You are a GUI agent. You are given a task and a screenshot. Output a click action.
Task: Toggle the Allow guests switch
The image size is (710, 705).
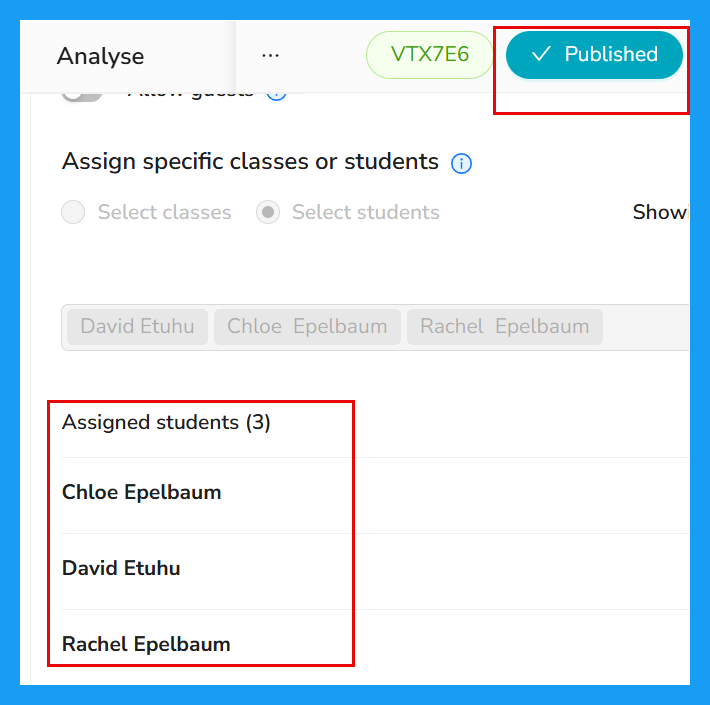click(82, 96)
